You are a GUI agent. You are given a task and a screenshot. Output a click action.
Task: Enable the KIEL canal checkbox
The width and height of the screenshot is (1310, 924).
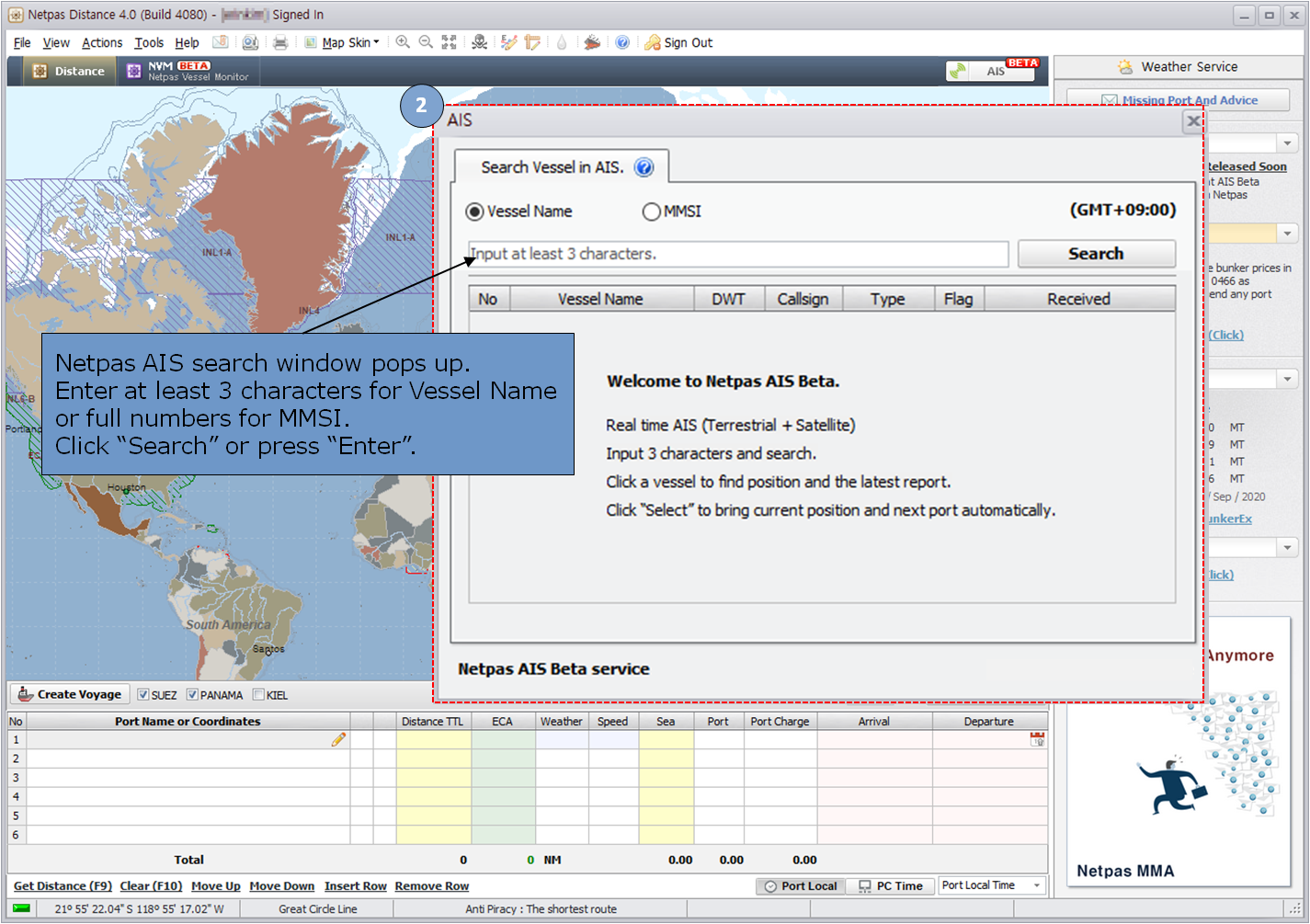(x=258, y=695)
